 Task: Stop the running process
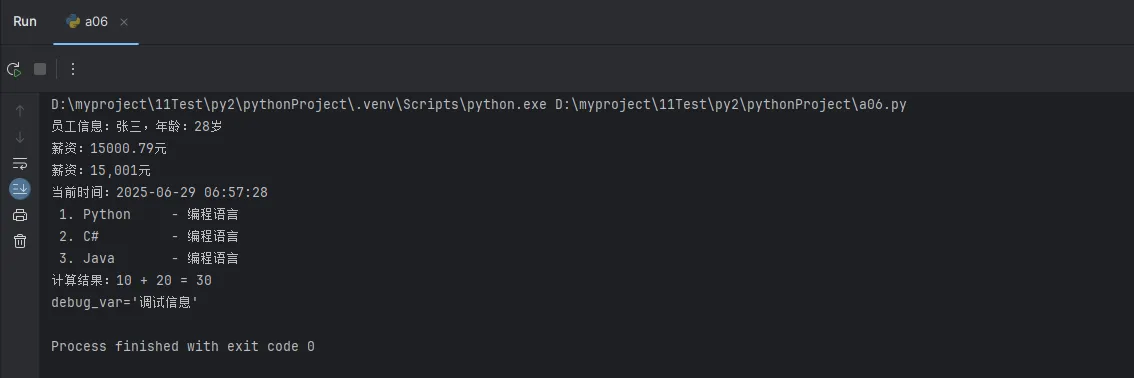[40, 69]
